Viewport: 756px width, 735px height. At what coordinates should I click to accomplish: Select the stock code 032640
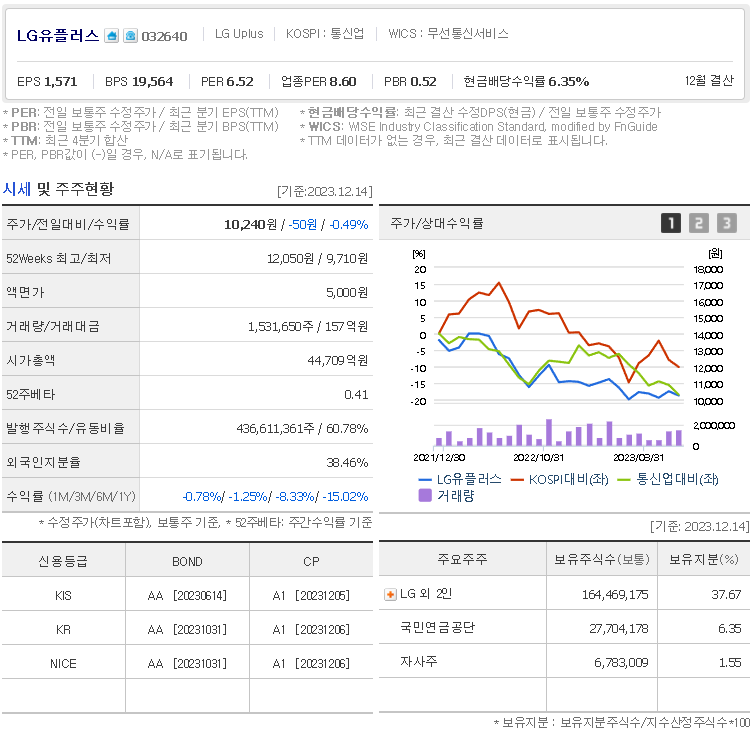coord(164,37)
